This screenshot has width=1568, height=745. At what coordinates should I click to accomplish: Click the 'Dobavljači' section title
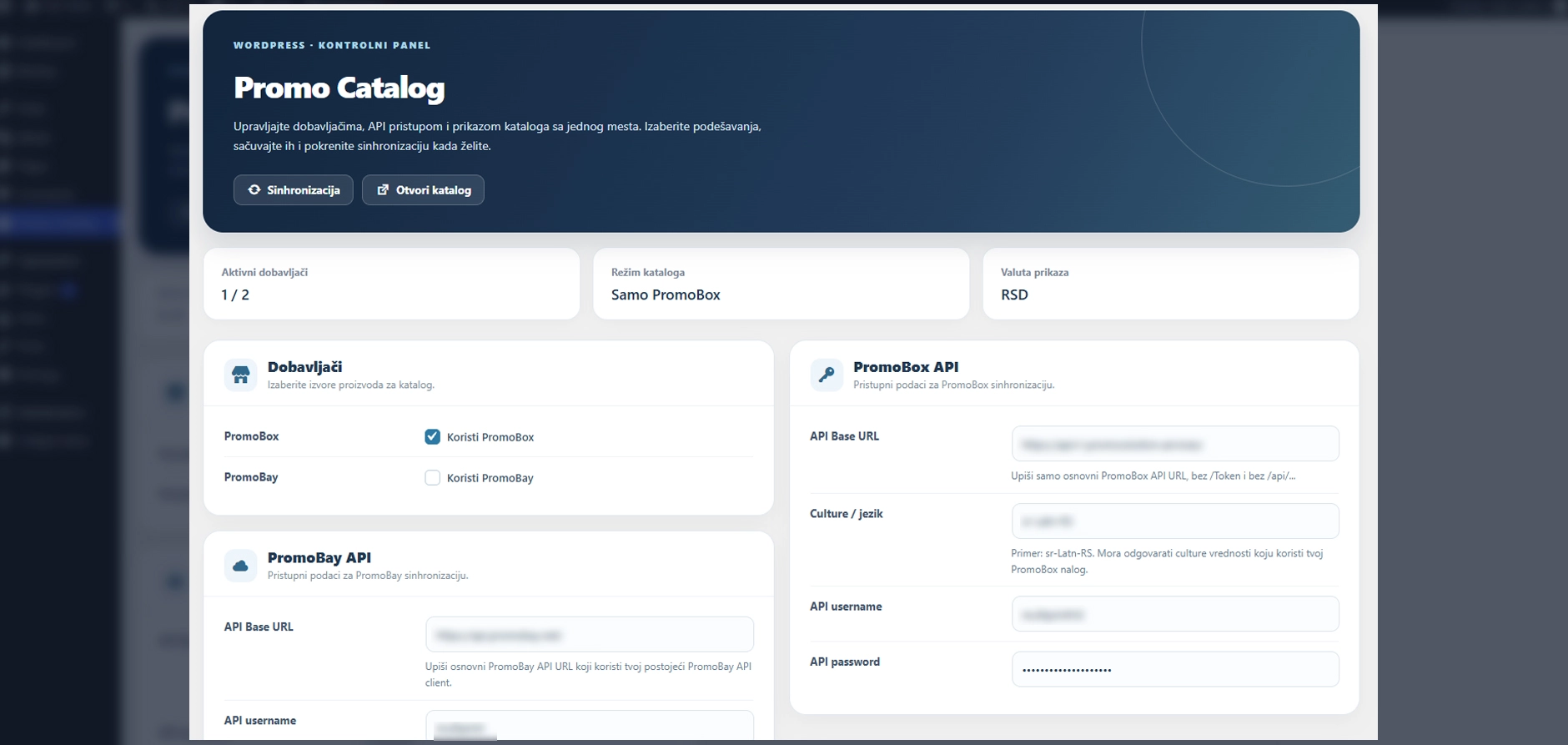point(304,366)
